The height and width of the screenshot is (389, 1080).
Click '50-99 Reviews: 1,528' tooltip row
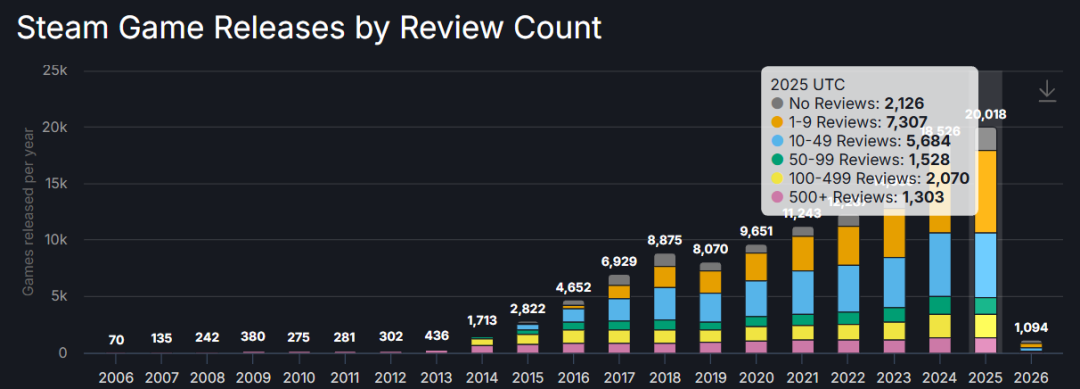(x=860, y=160)
